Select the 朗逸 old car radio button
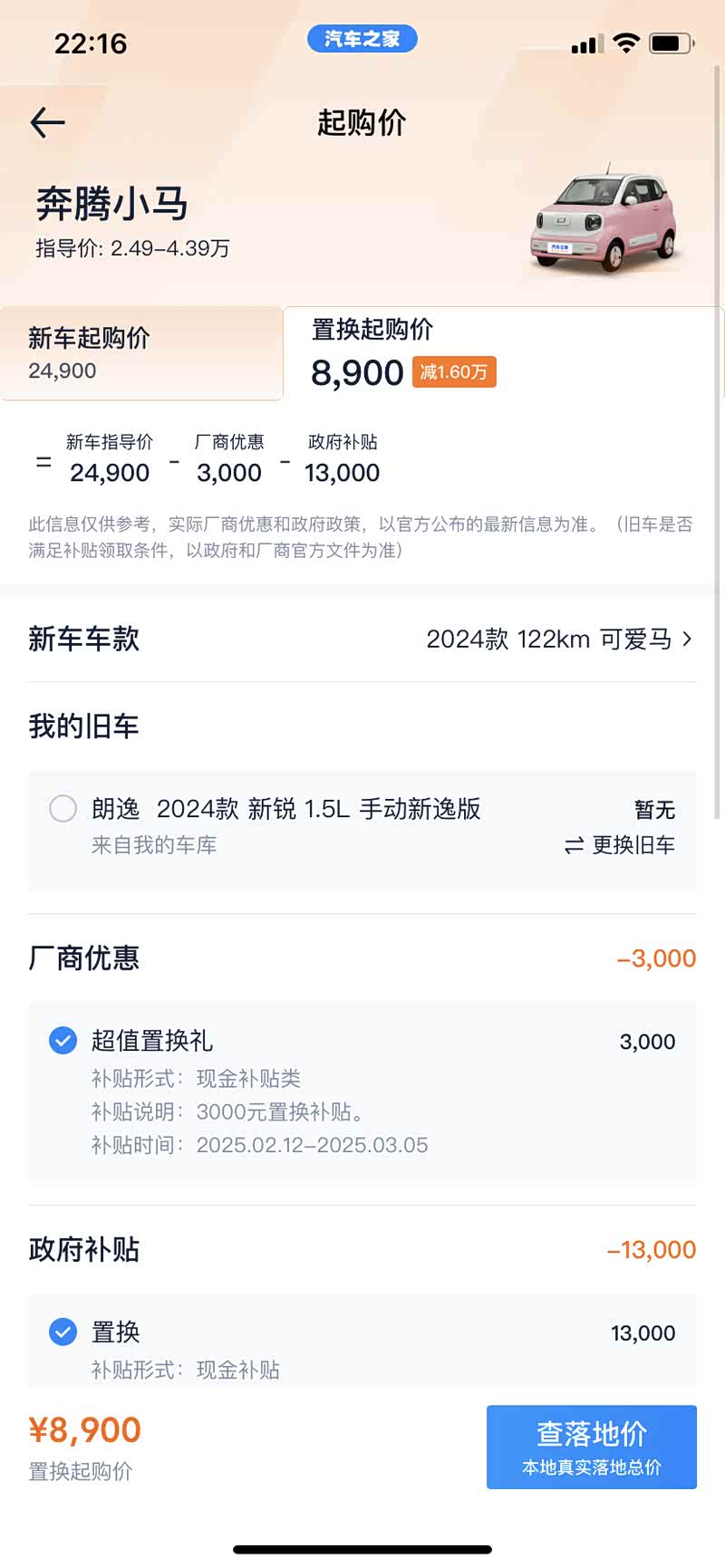This screenshot has height=1568, width=725. tap(63, 808)
